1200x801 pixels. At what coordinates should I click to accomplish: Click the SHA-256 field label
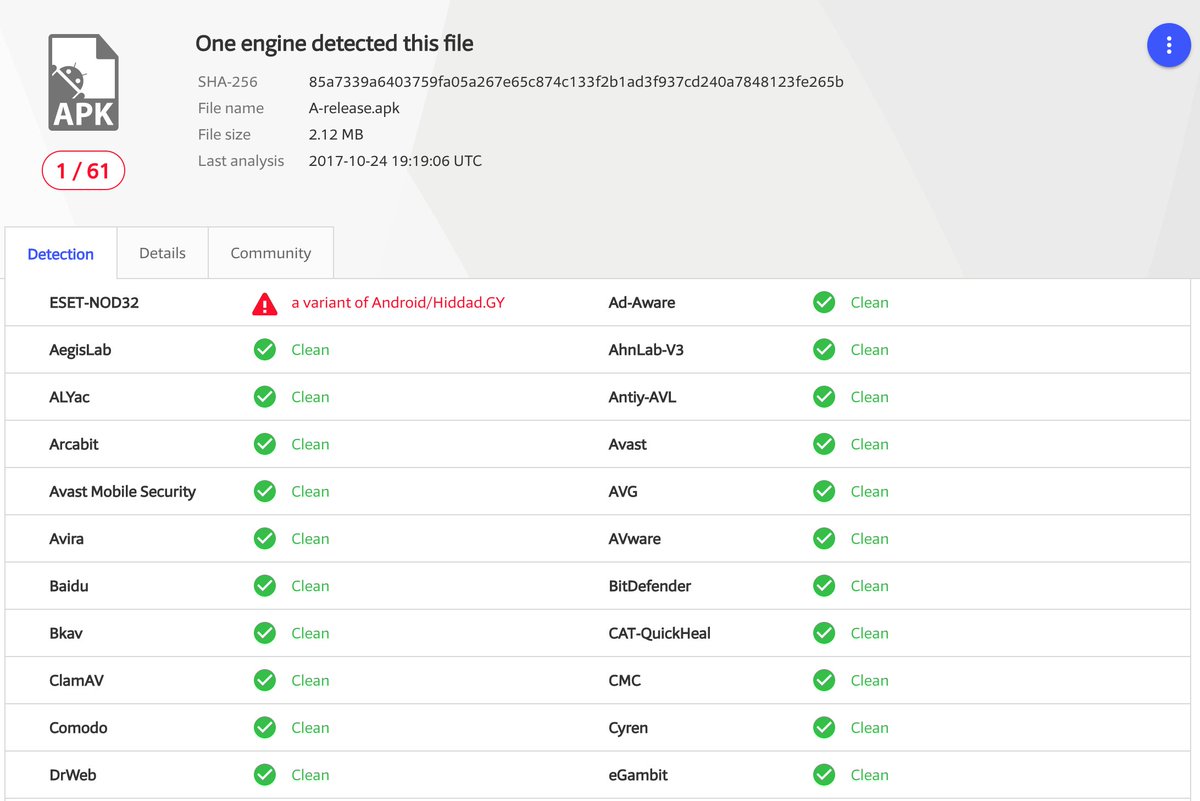[228, 82]
